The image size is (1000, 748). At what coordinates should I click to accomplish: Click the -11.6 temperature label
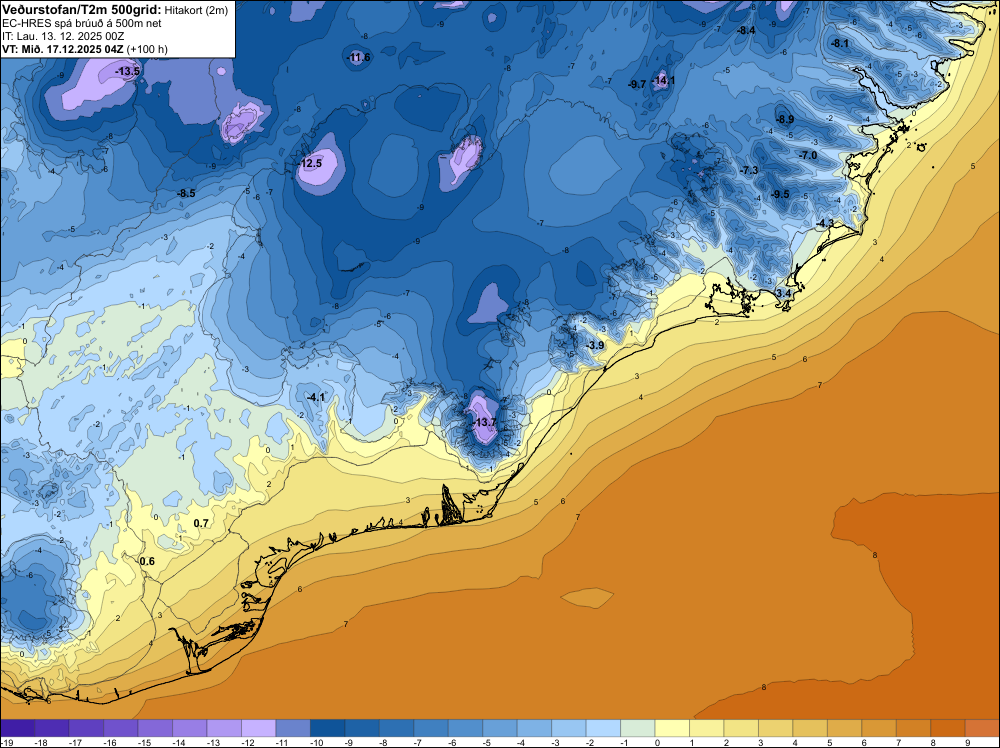(358, 57)
